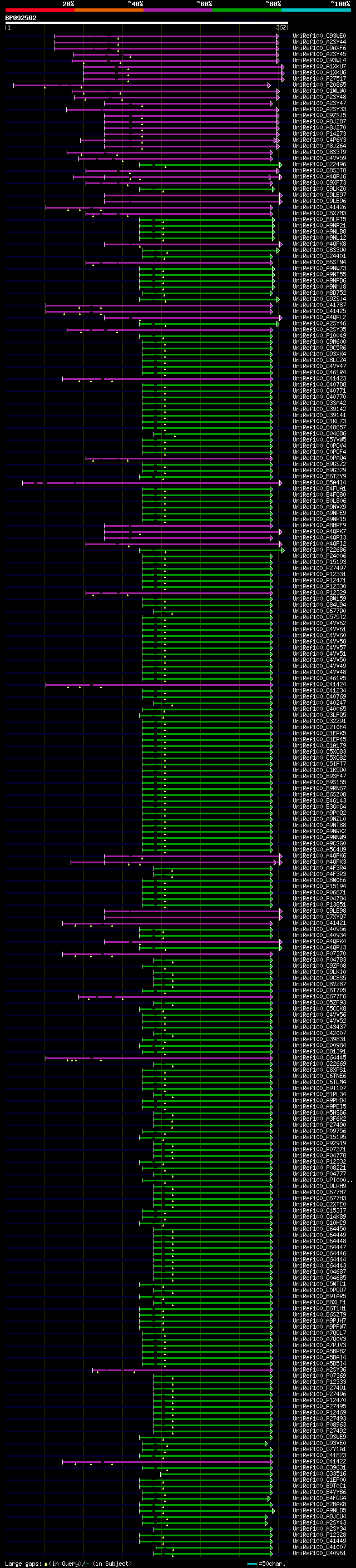Click the UniRef100_Q40961 label
Screen dimensions: 356x1568
319,1553
